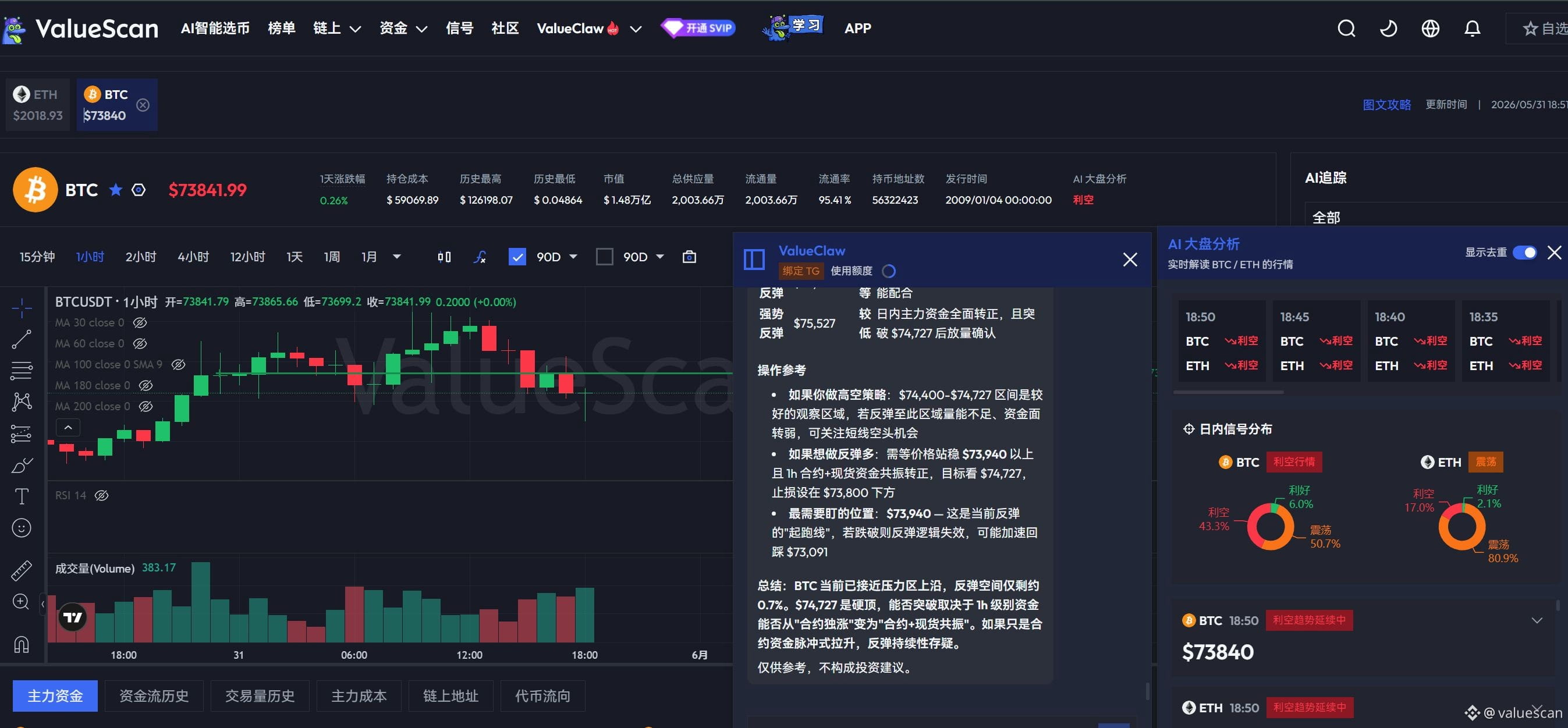Screen dimensions: 1568x728
Task: Open AI智能选币 in the navigation
Action: pos(215,29)
